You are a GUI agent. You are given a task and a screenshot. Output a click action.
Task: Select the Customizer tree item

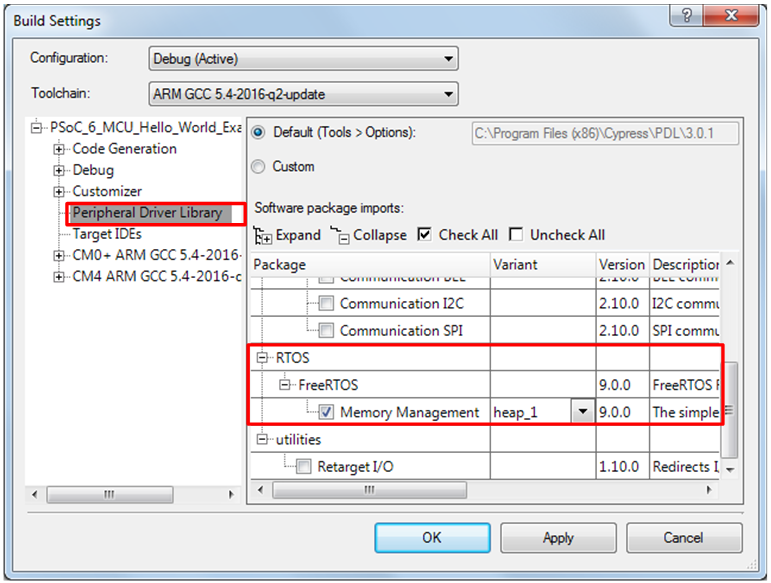coord(107,191)
